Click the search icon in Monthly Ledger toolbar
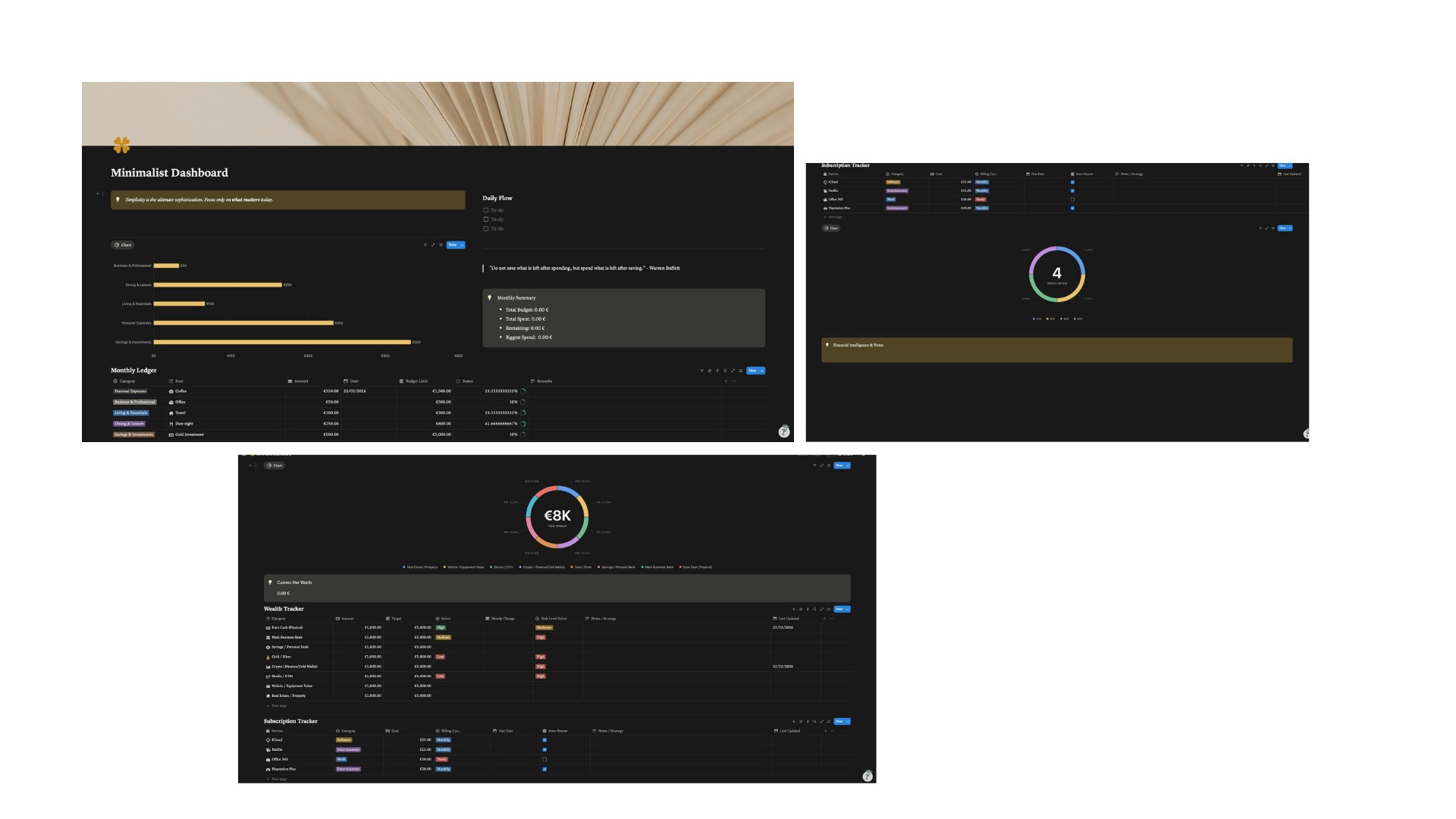The image size is (1456, 819). coord(725,371)
